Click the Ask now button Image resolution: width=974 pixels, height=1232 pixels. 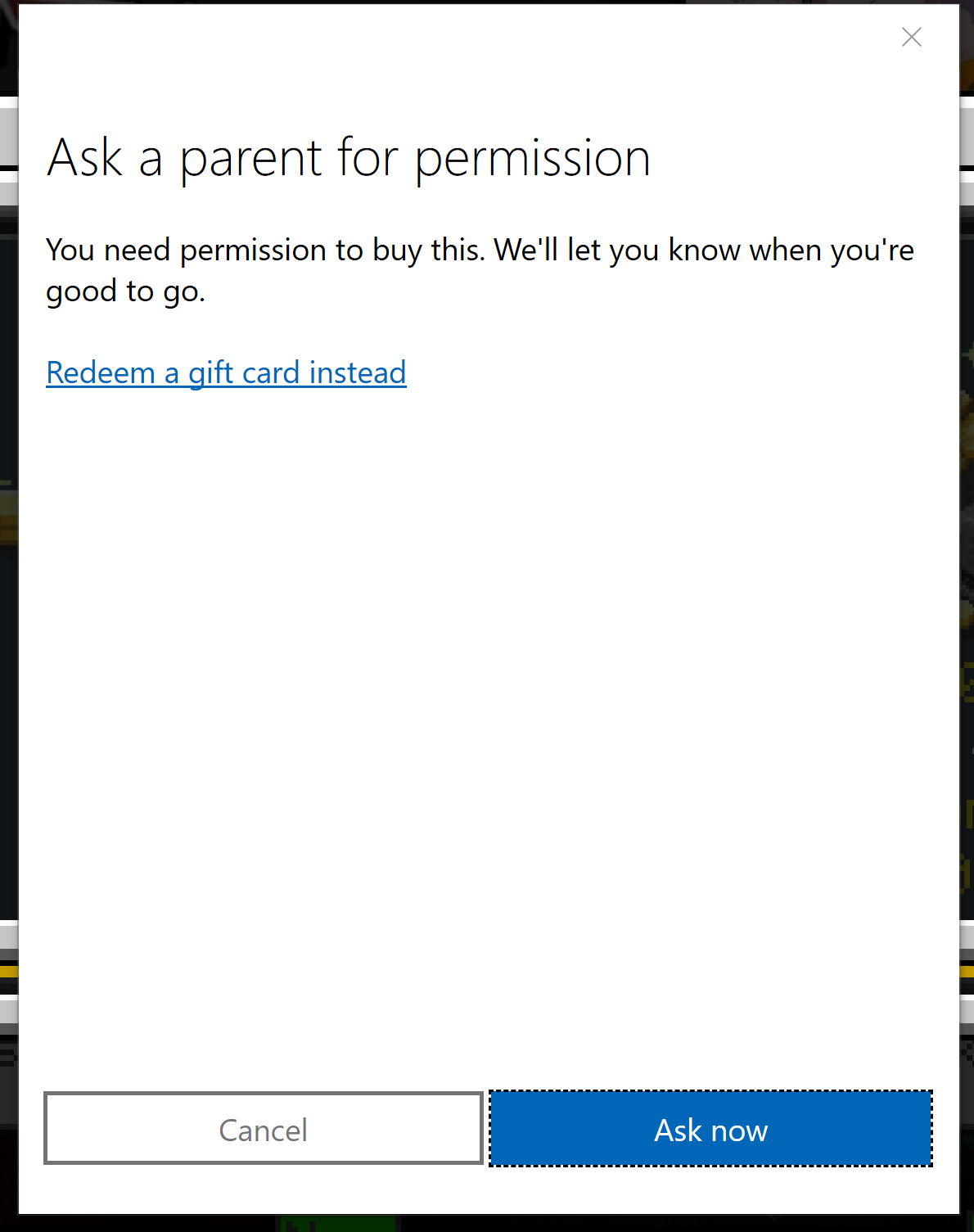[710, 1129]
